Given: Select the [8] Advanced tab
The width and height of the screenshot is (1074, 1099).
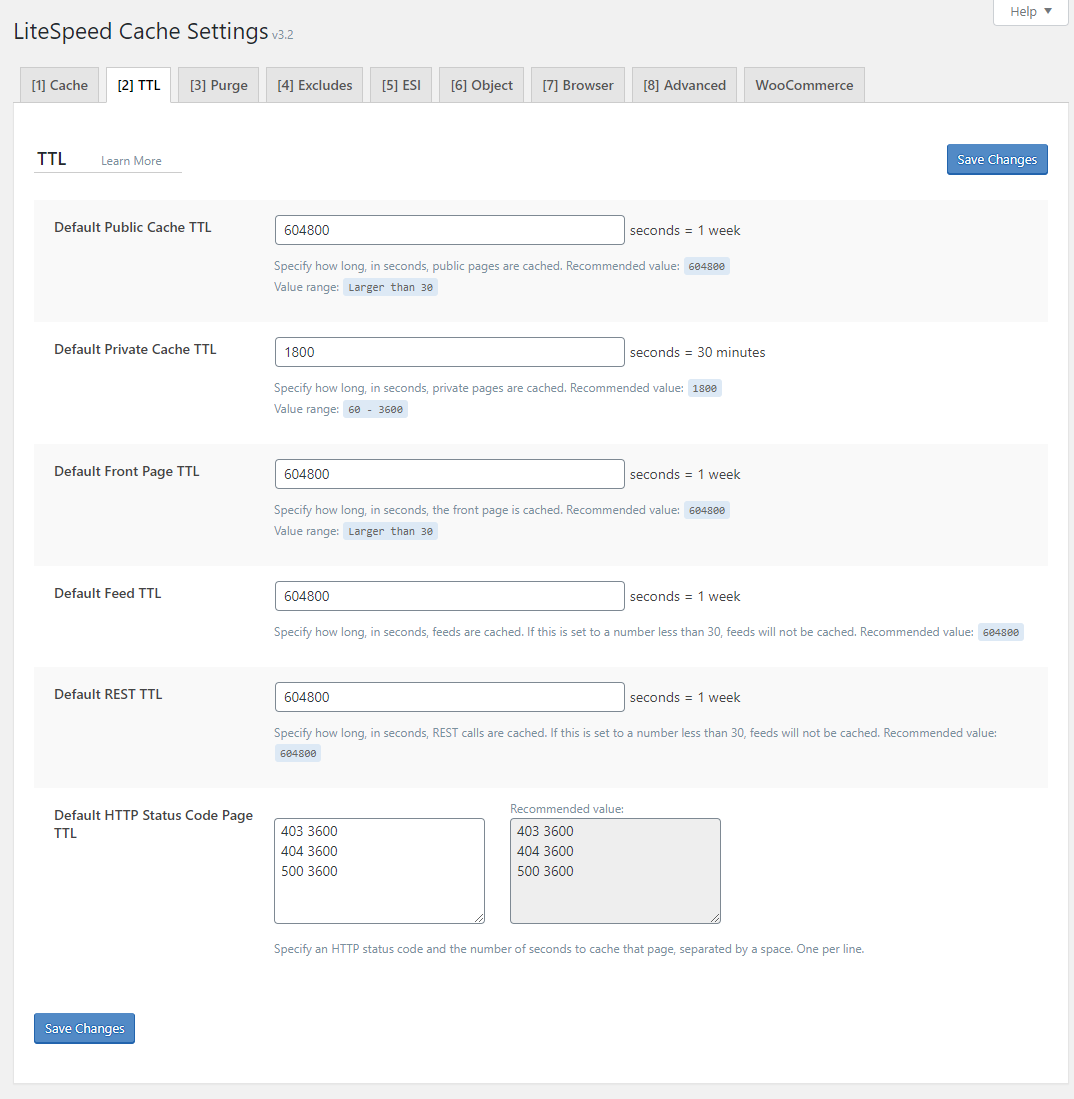Looking at the screenshot, I should [x=684, y=84].
